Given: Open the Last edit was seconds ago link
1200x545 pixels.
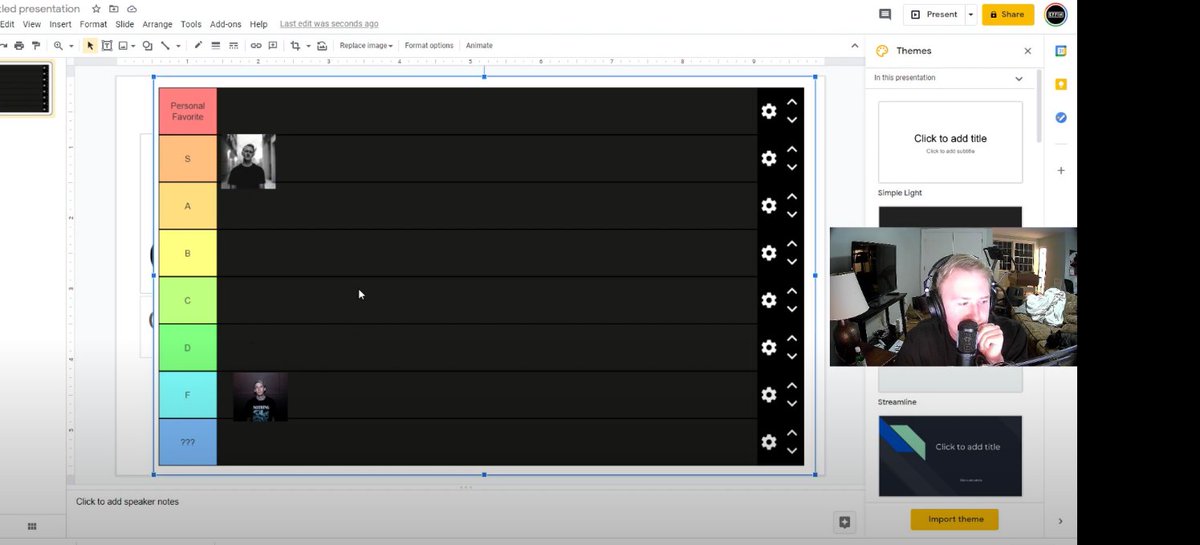Looking at the screenshot, I should pyautogui.click(x=329, y=24).
